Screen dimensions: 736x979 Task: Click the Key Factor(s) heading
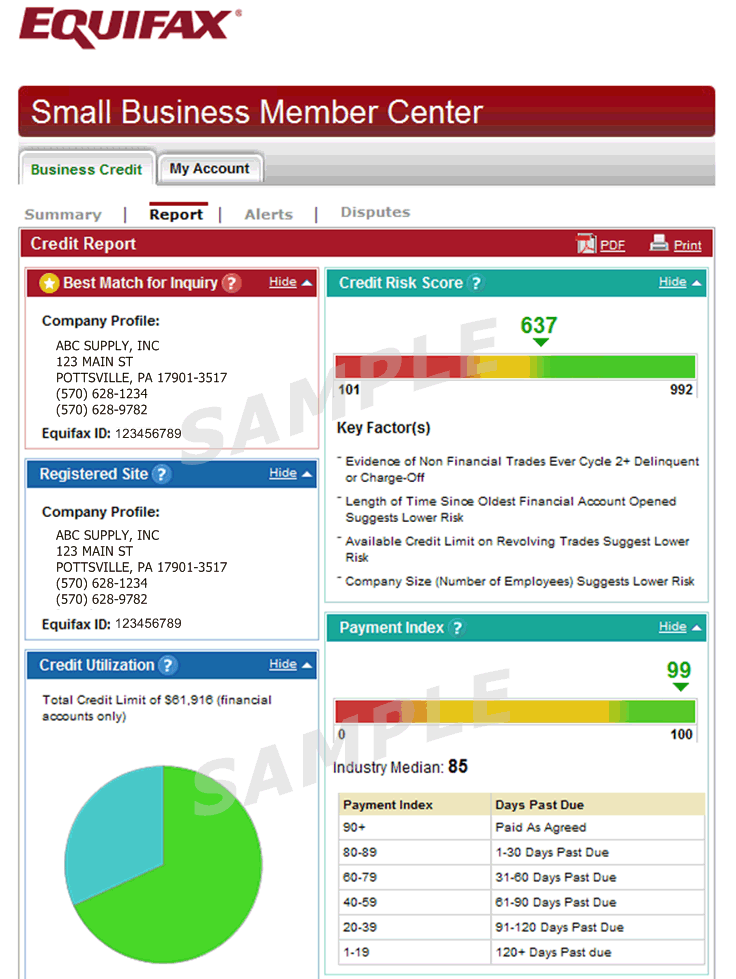383,428
